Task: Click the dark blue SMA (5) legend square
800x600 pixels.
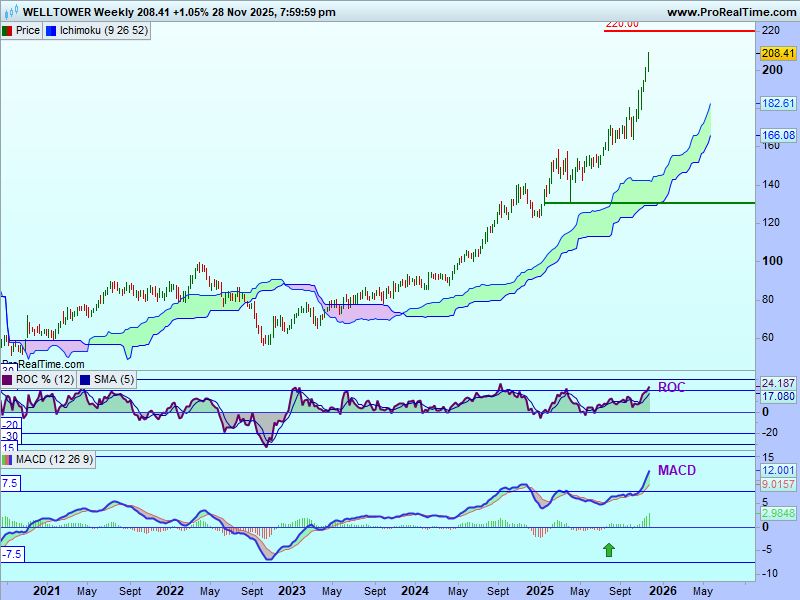Action: coord(84,380)
